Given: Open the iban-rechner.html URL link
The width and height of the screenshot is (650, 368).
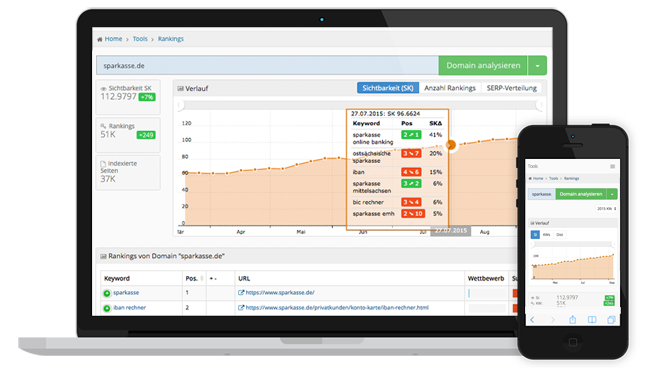Looking at the screenshot, I should 337,307.
